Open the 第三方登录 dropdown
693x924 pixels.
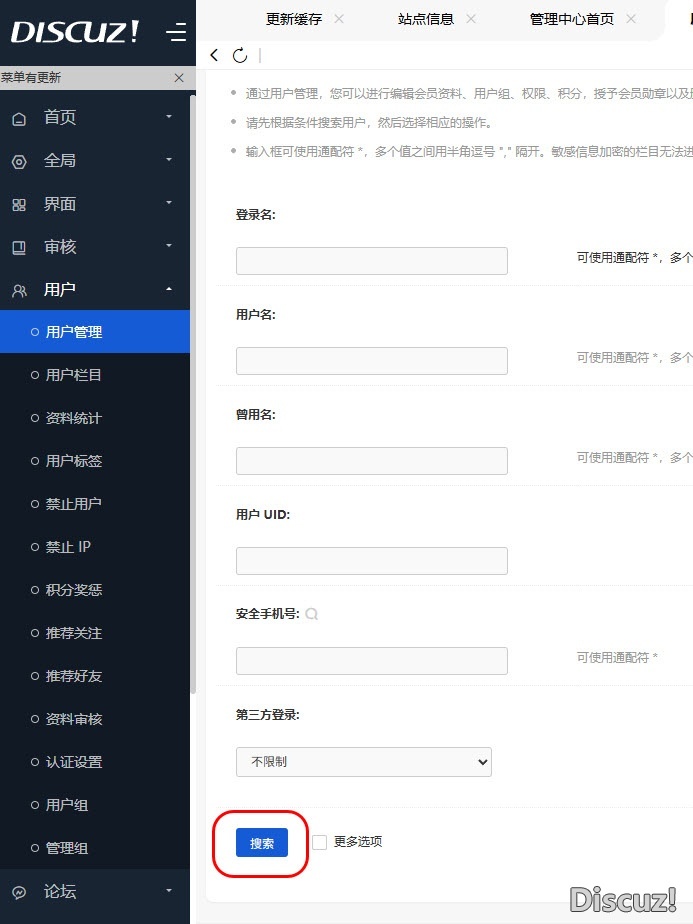click(x=364, y=762)
